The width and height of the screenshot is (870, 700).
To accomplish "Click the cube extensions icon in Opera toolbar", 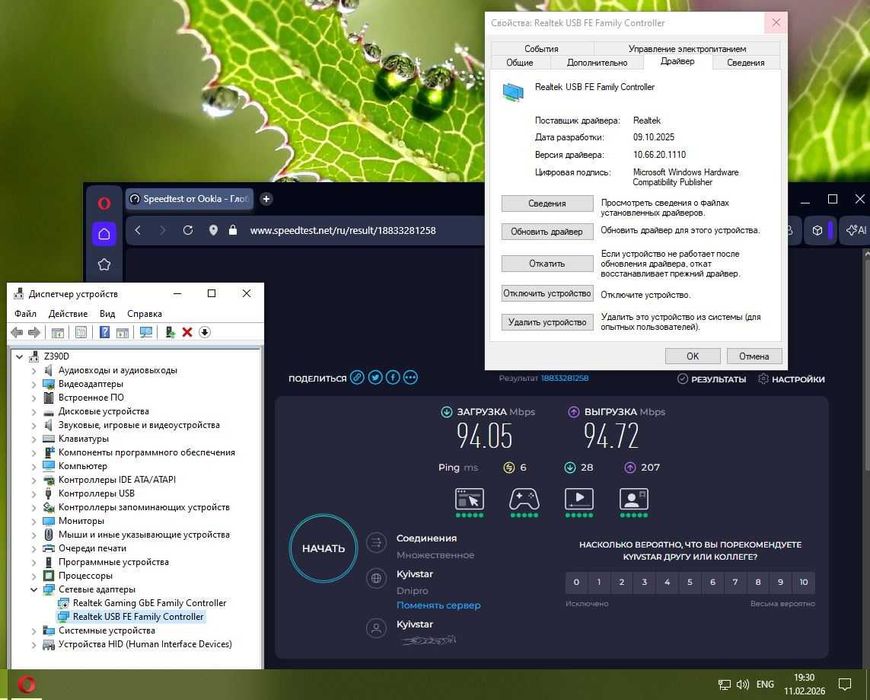I will point(817,230).
